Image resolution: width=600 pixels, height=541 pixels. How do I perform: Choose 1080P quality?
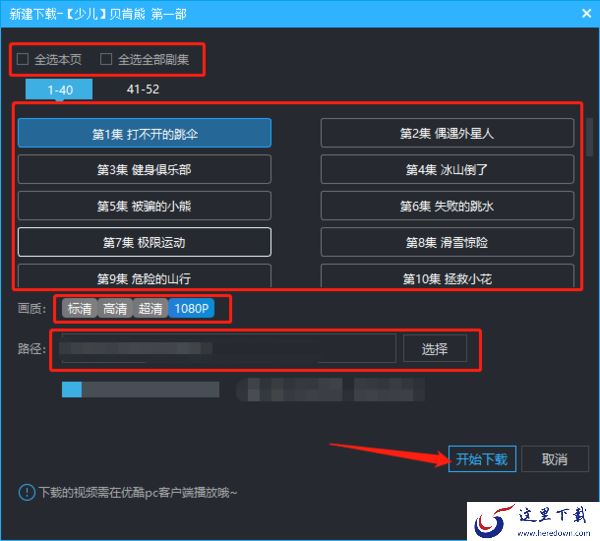(x=191, y=308)
